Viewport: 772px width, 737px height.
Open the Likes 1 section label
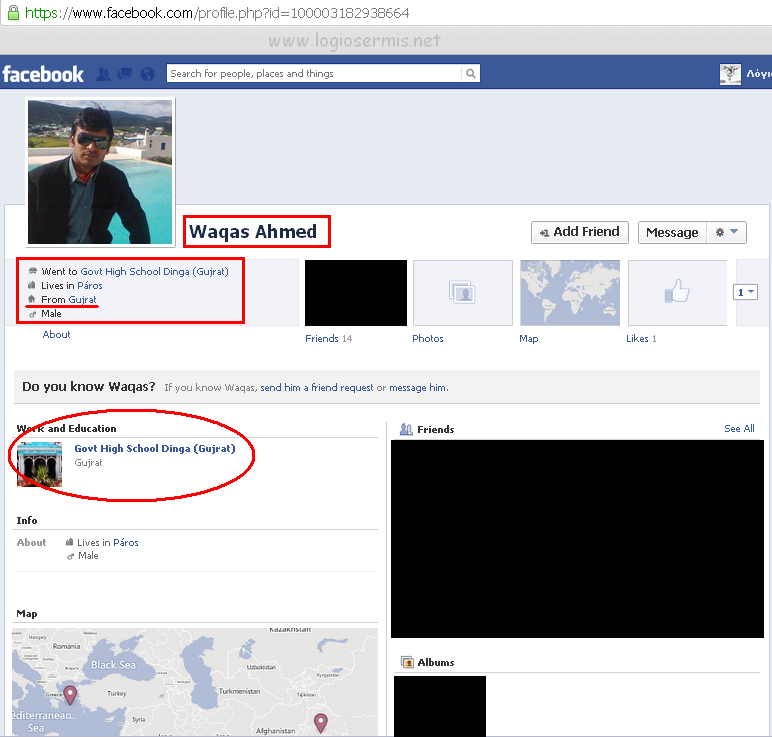click(641, 339)
